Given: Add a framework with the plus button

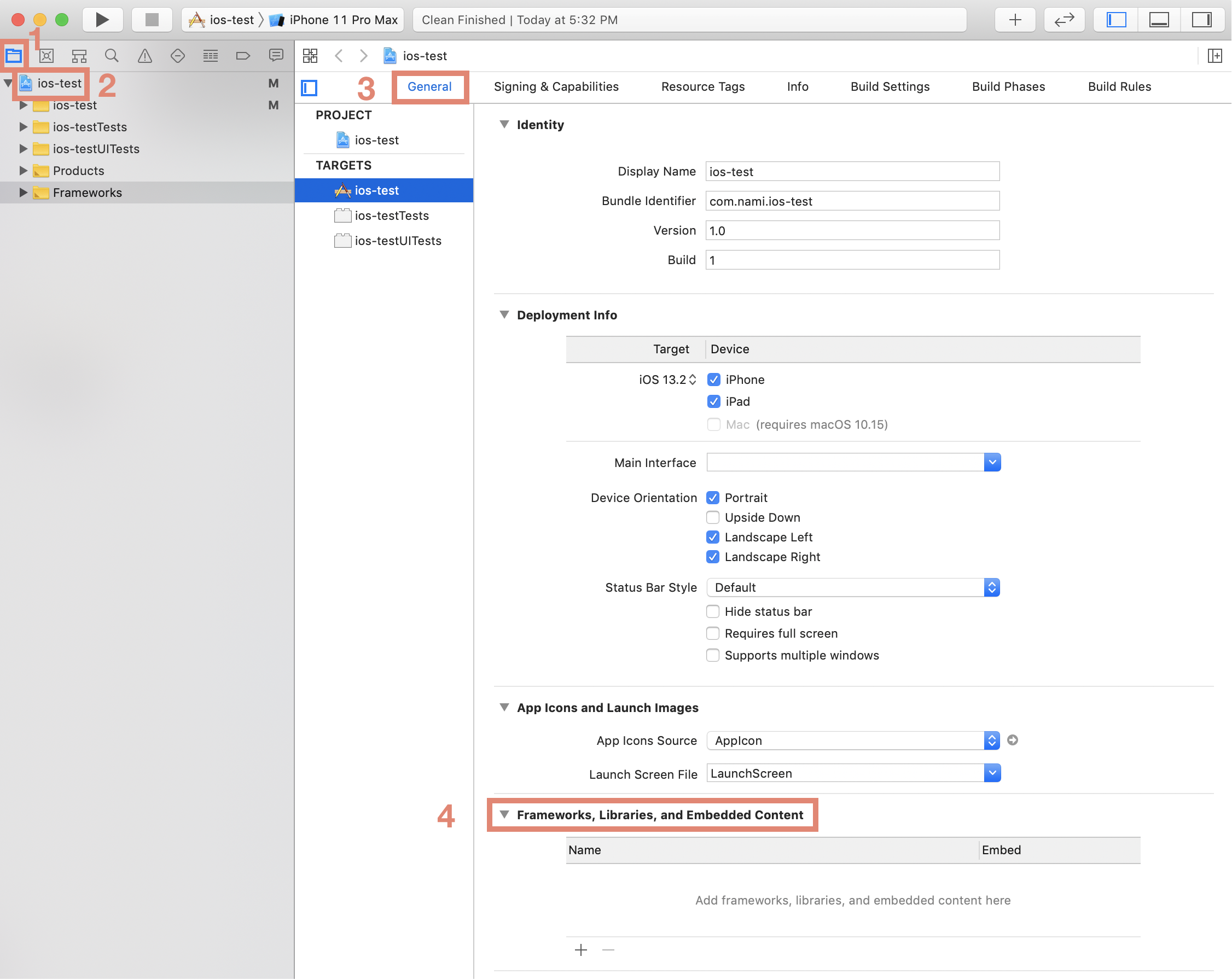Looking at the screenshot, I should tap(581, 950).
